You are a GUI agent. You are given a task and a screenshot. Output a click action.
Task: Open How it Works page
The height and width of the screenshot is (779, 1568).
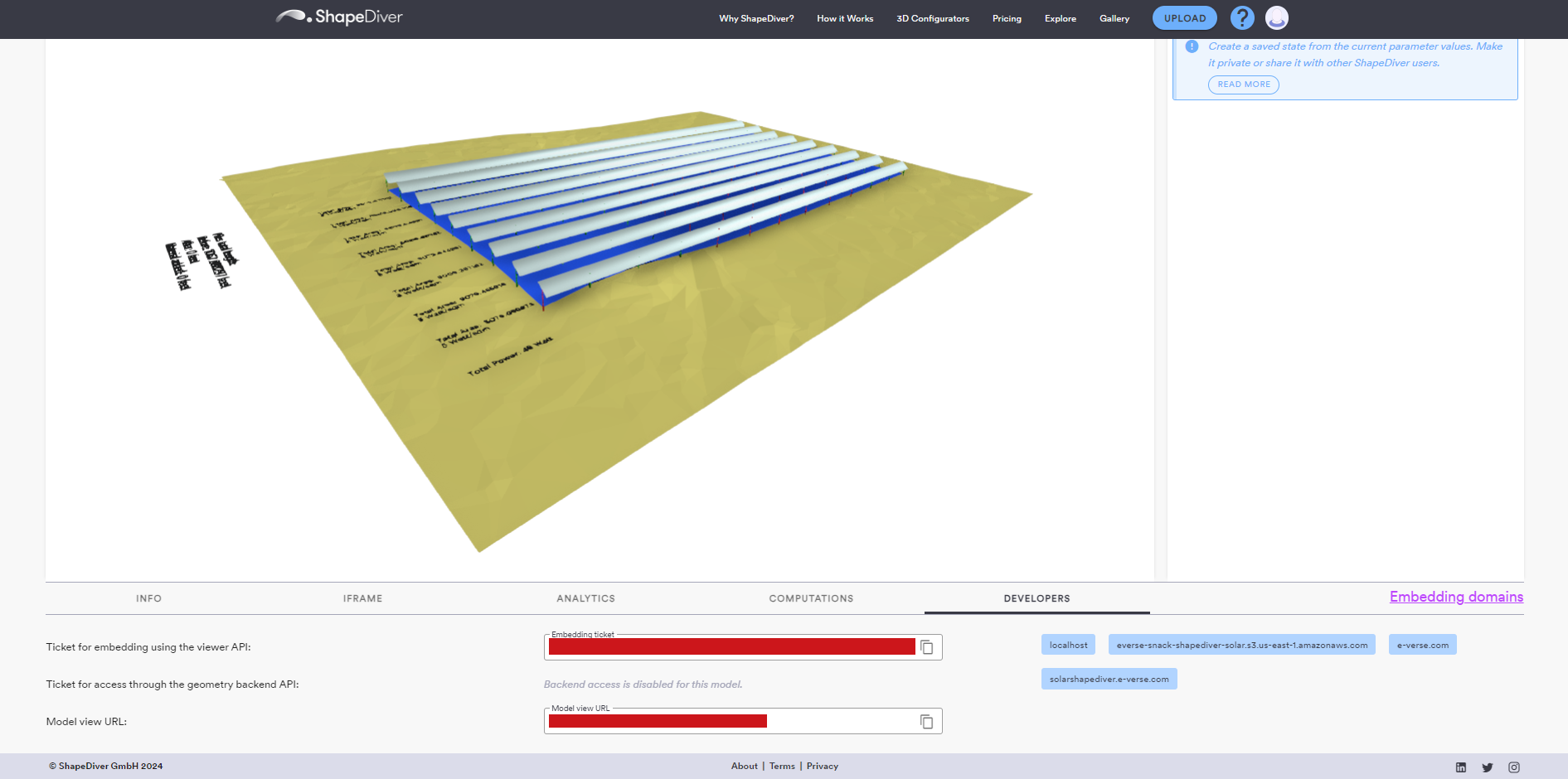click(845, 18)
